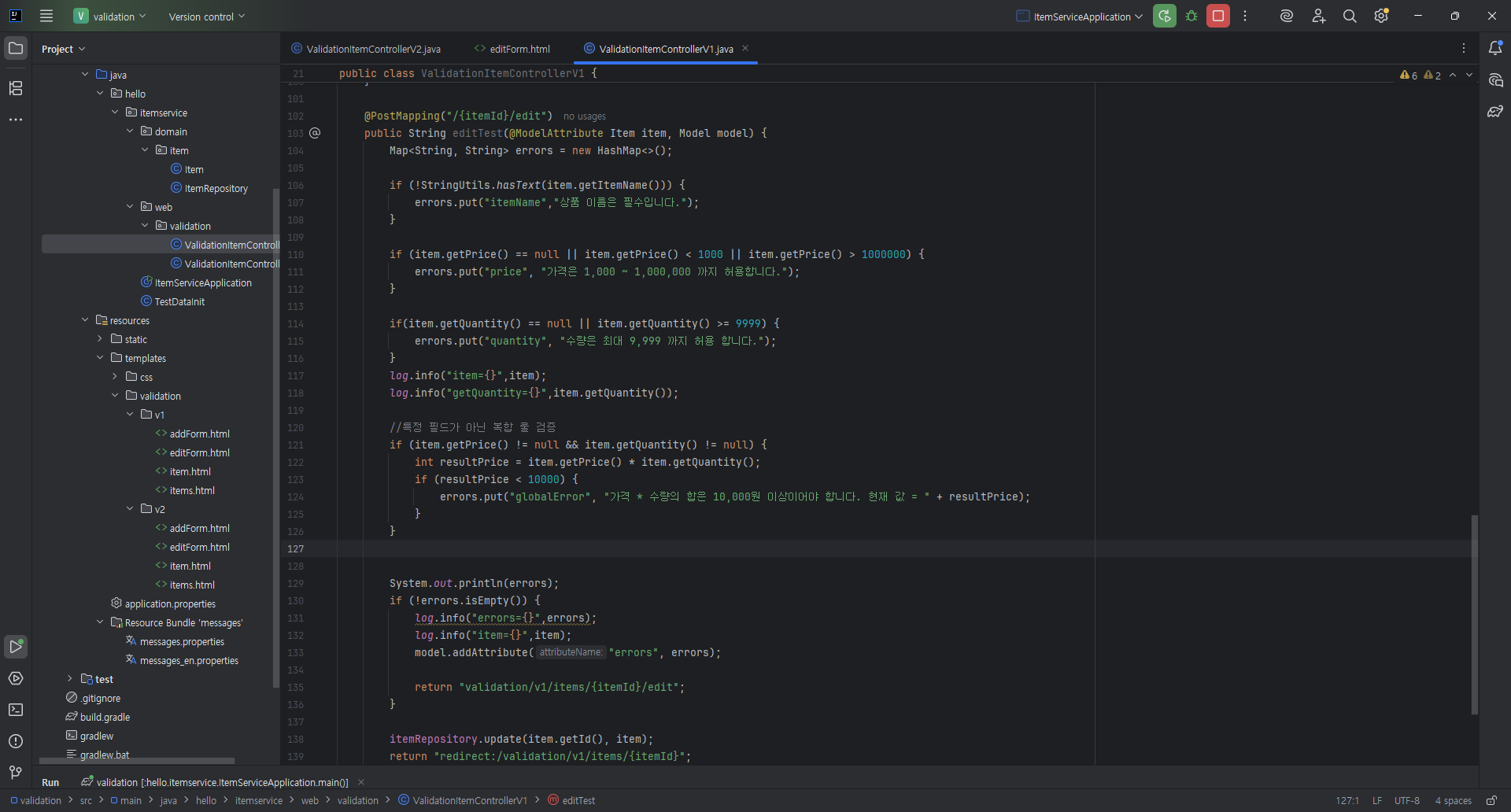Screen dimensions: 1511x812
Task: Open the Git tool window icon
Action: click(16, 773)
